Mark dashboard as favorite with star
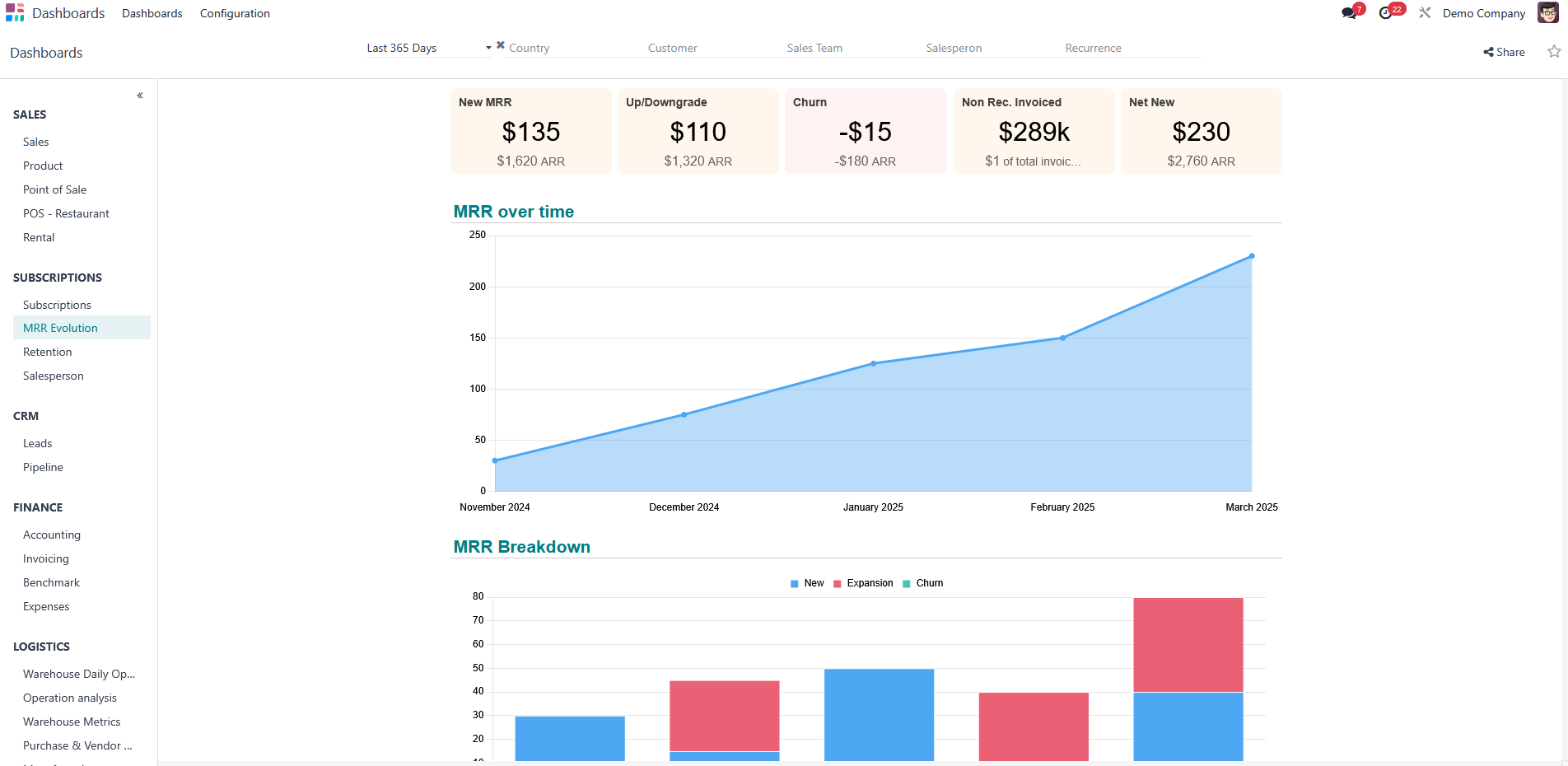The height and width of the screenshot is (766, 1568). 1554,52
